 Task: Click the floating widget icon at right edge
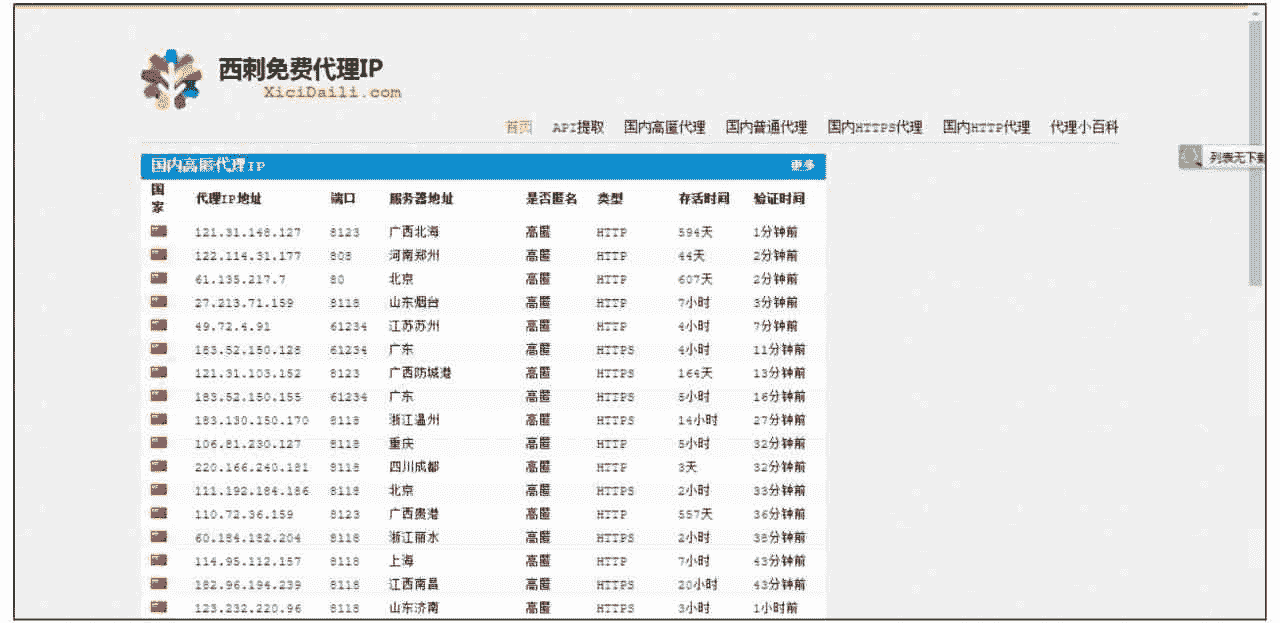[1190, 156]
